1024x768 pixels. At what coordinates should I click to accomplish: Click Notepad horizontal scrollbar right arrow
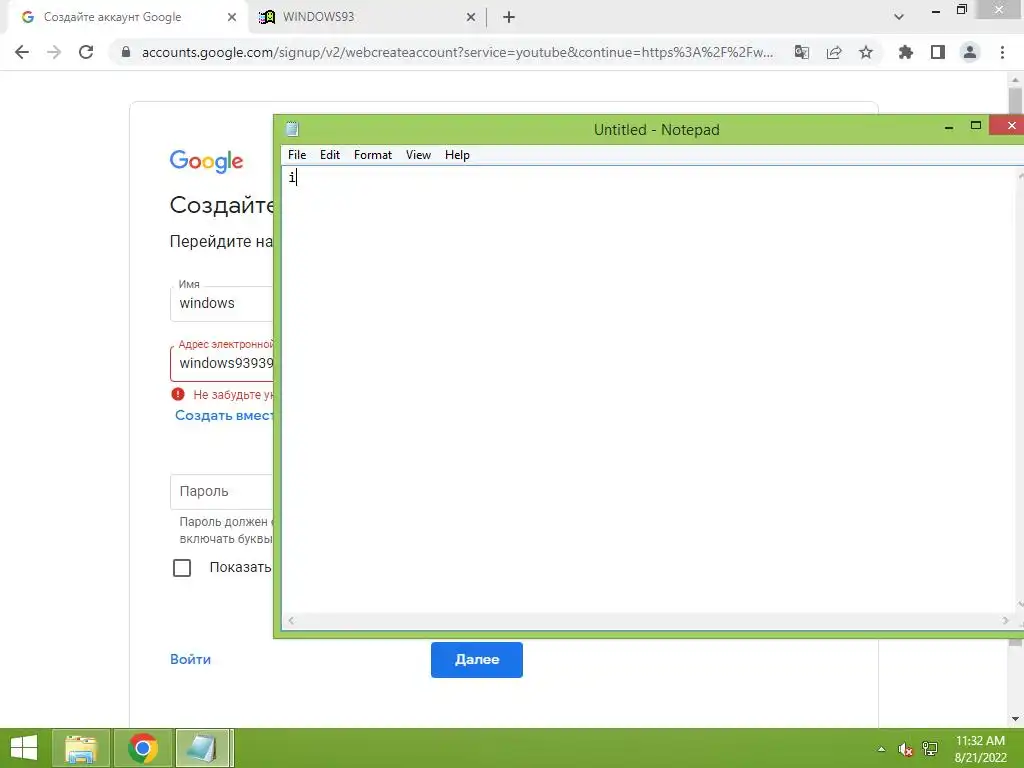[x=1005, y=621]
